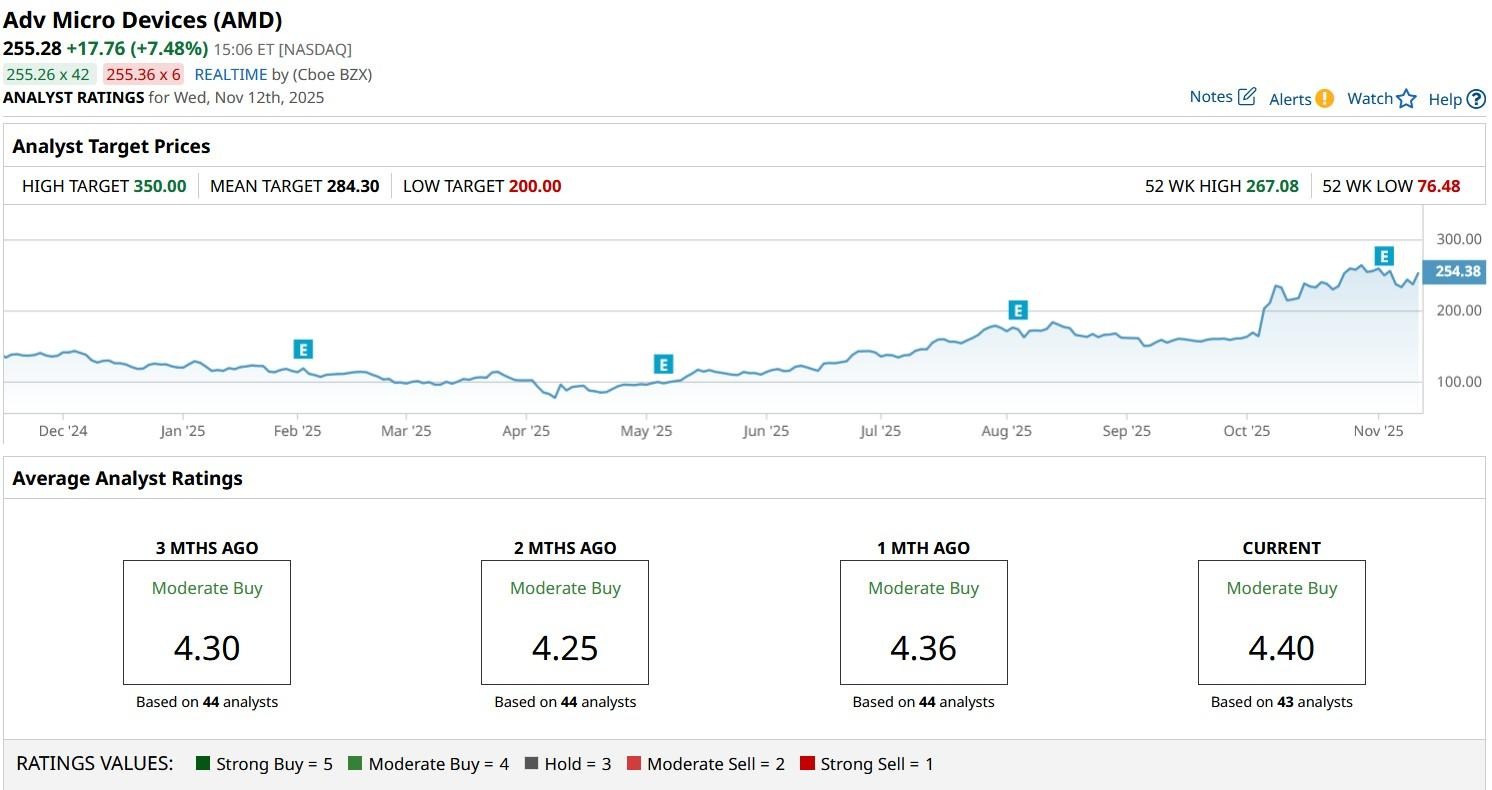This screenshot has height=790, width=1492.
Task: Click the 'CURRENT' column label
Action: [1282, 548]
